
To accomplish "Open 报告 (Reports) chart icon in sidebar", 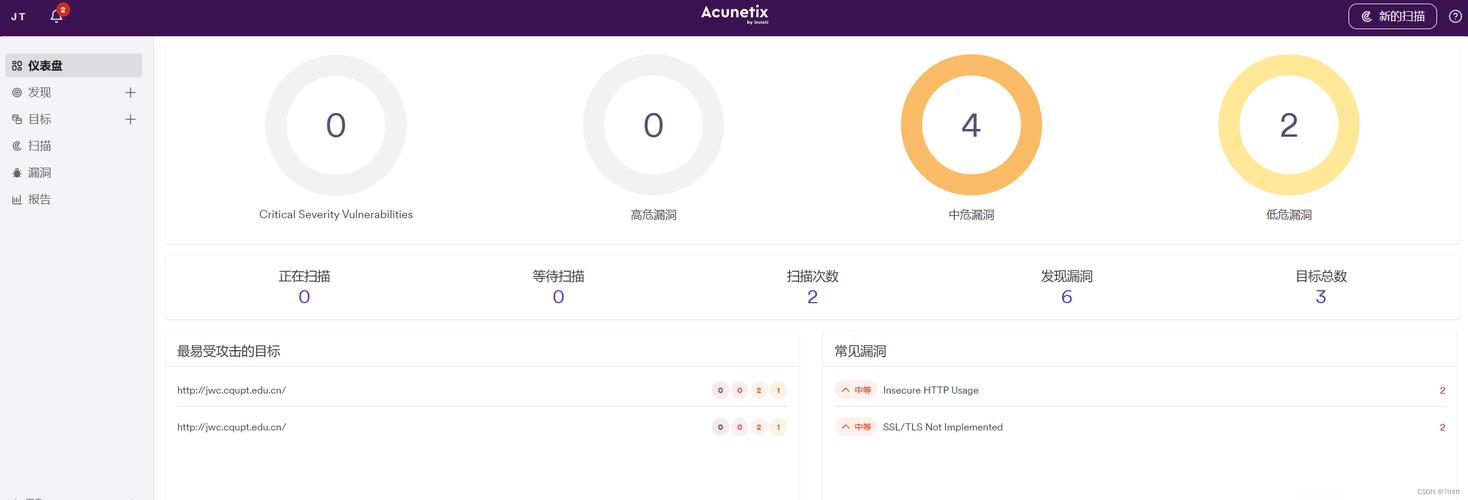I will coord(17,200).
